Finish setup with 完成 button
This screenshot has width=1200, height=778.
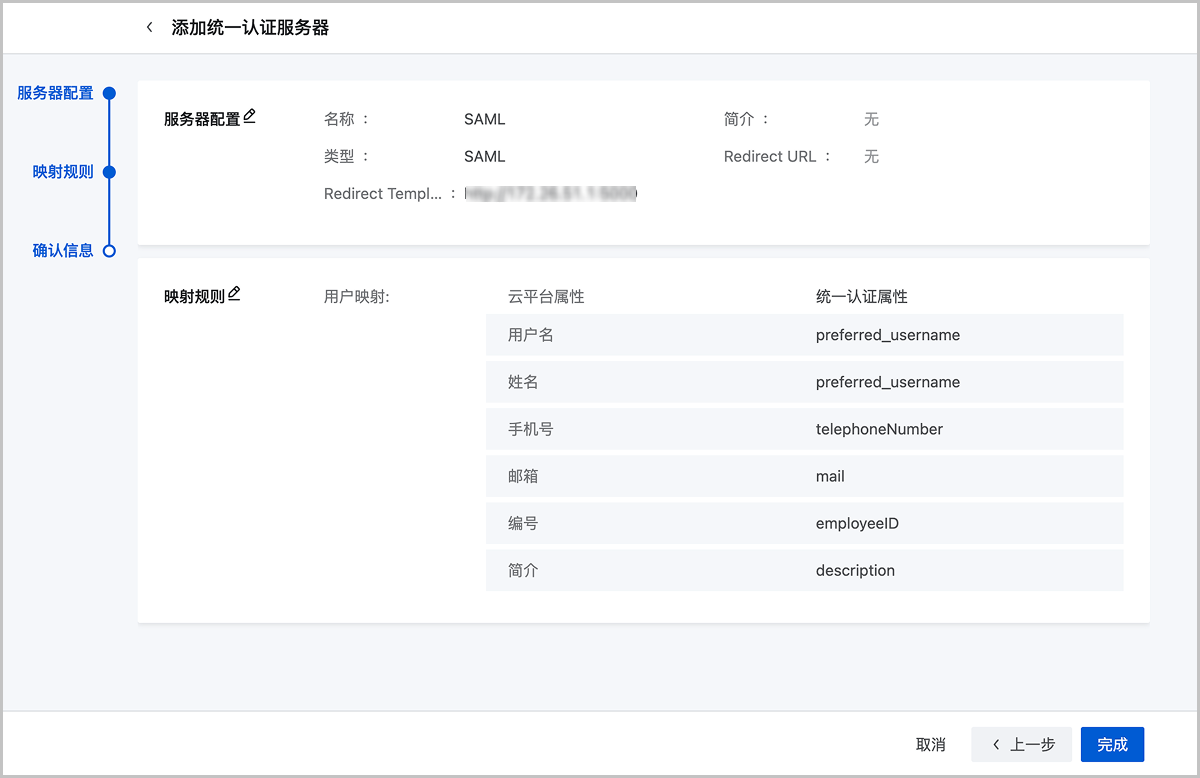(1112, 744)
